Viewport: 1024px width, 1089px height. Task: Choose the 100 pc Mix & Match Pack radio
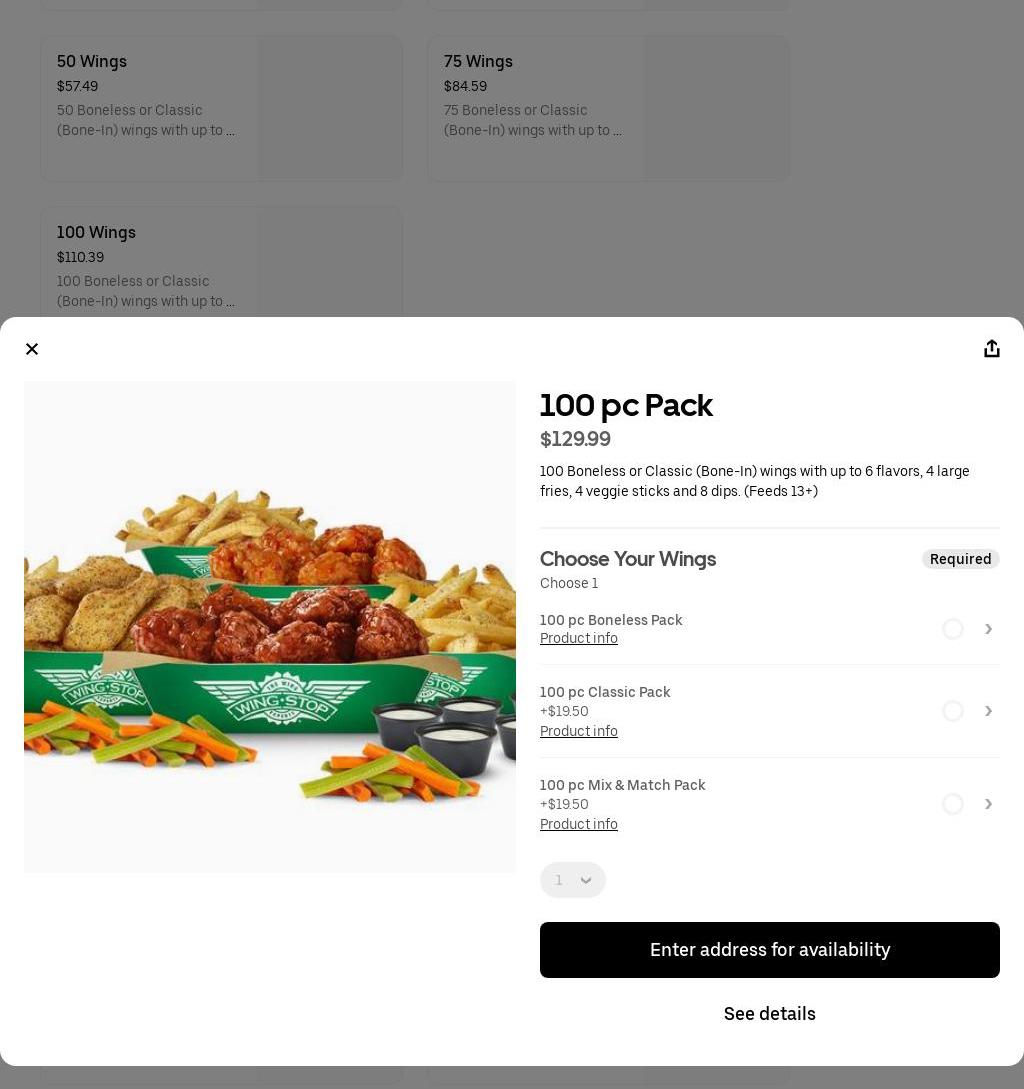click(952, 804)
